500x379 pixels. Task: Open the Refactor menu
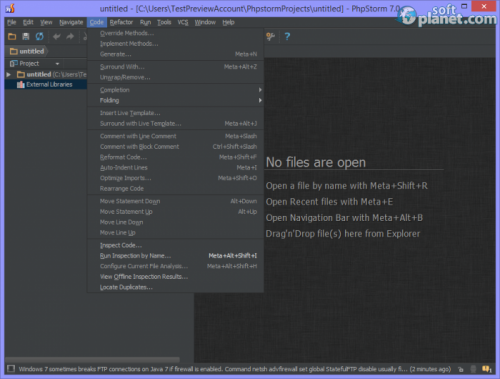click(121, 22)
